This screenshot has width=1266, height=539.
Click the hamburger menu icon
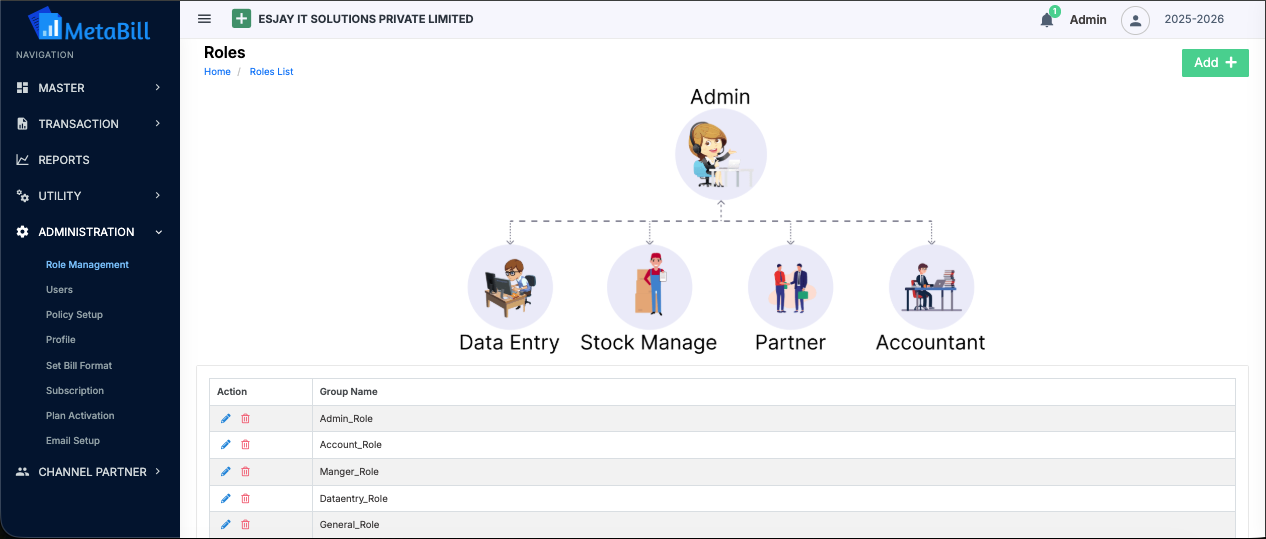(x=204, y=19)
